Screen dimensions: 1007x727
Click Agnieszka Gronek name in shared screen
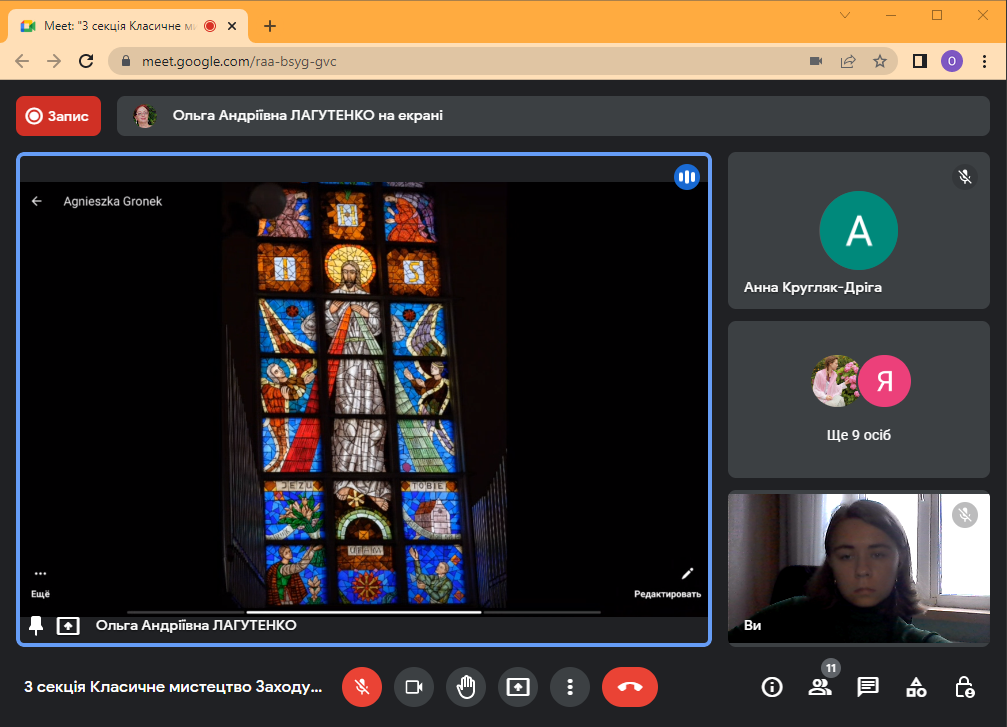[x=112, y=201]
